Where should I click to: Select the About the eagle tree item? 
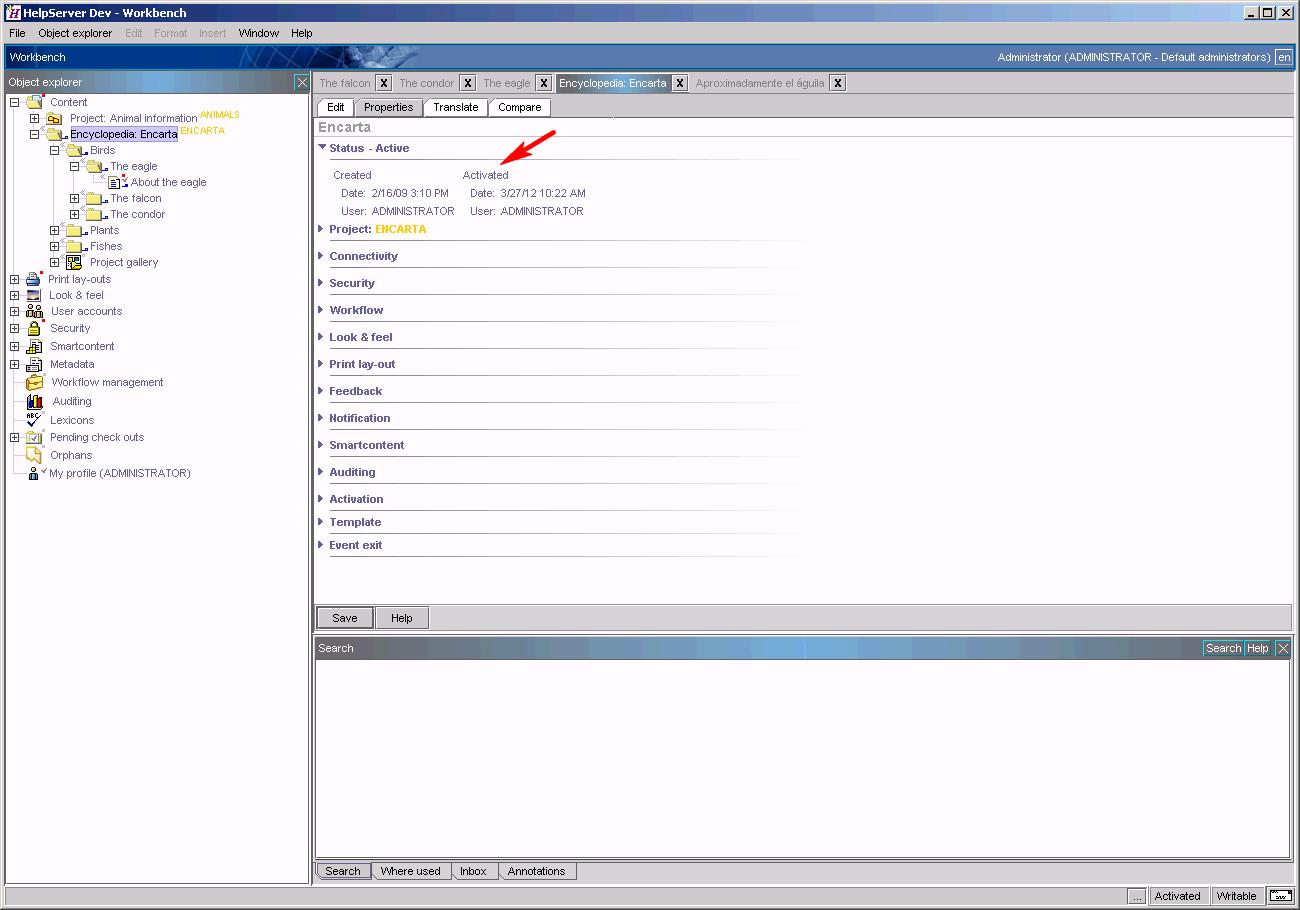168,182
